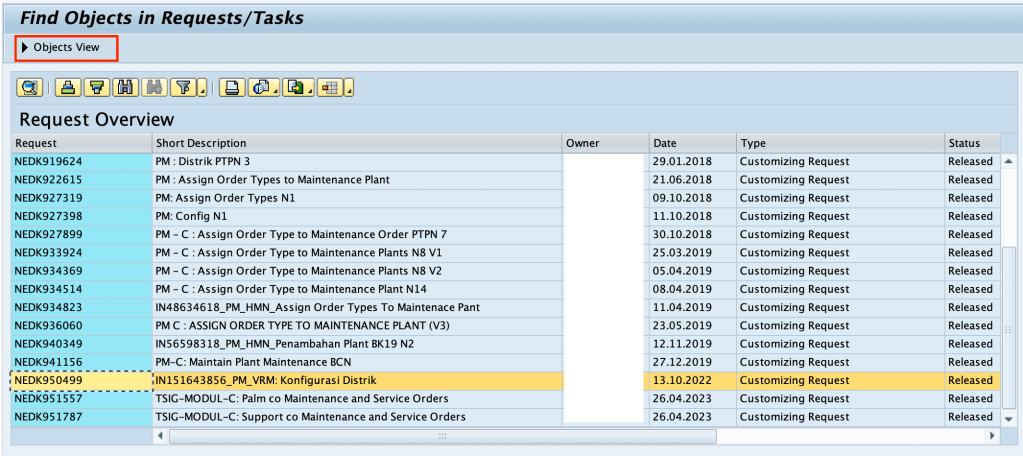Sort the list in ascending order
The image size is (1023, 456).
pos(68,88)
